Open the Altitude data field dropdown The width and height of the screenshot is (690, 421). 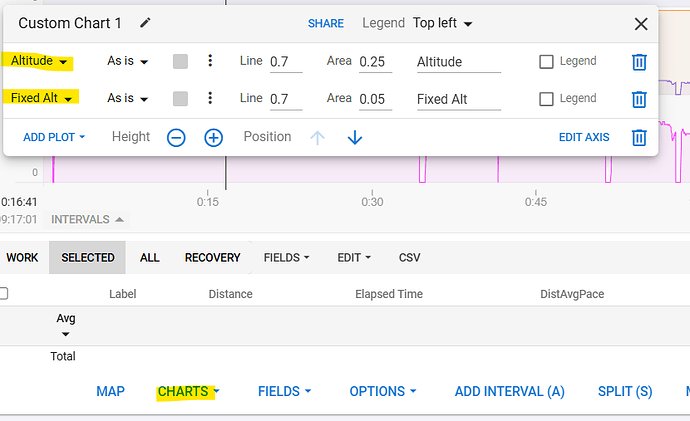coord(40,62)
